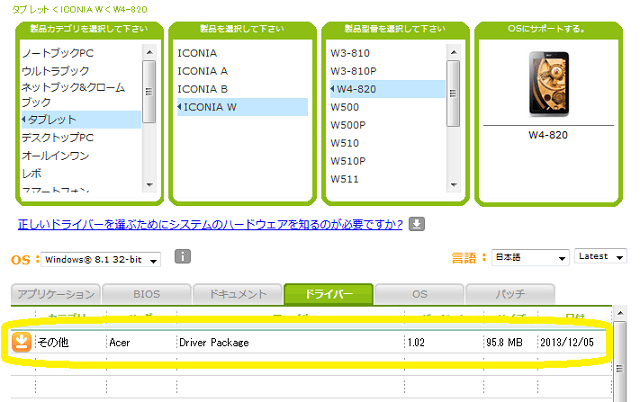Click the model list scrollbar thumb
This screenshot has height=402, width=640.
(453, 93)
